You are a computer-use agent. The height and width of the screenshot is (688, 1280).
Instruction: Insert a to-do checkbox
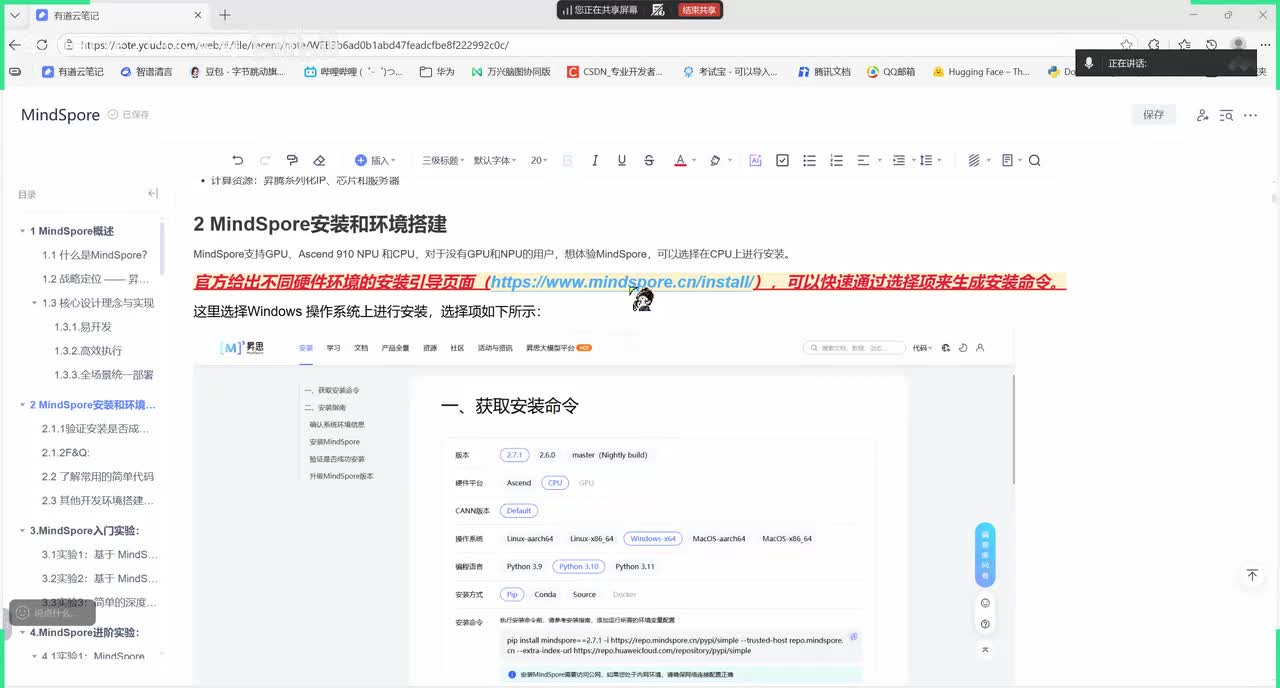(782, 160)
